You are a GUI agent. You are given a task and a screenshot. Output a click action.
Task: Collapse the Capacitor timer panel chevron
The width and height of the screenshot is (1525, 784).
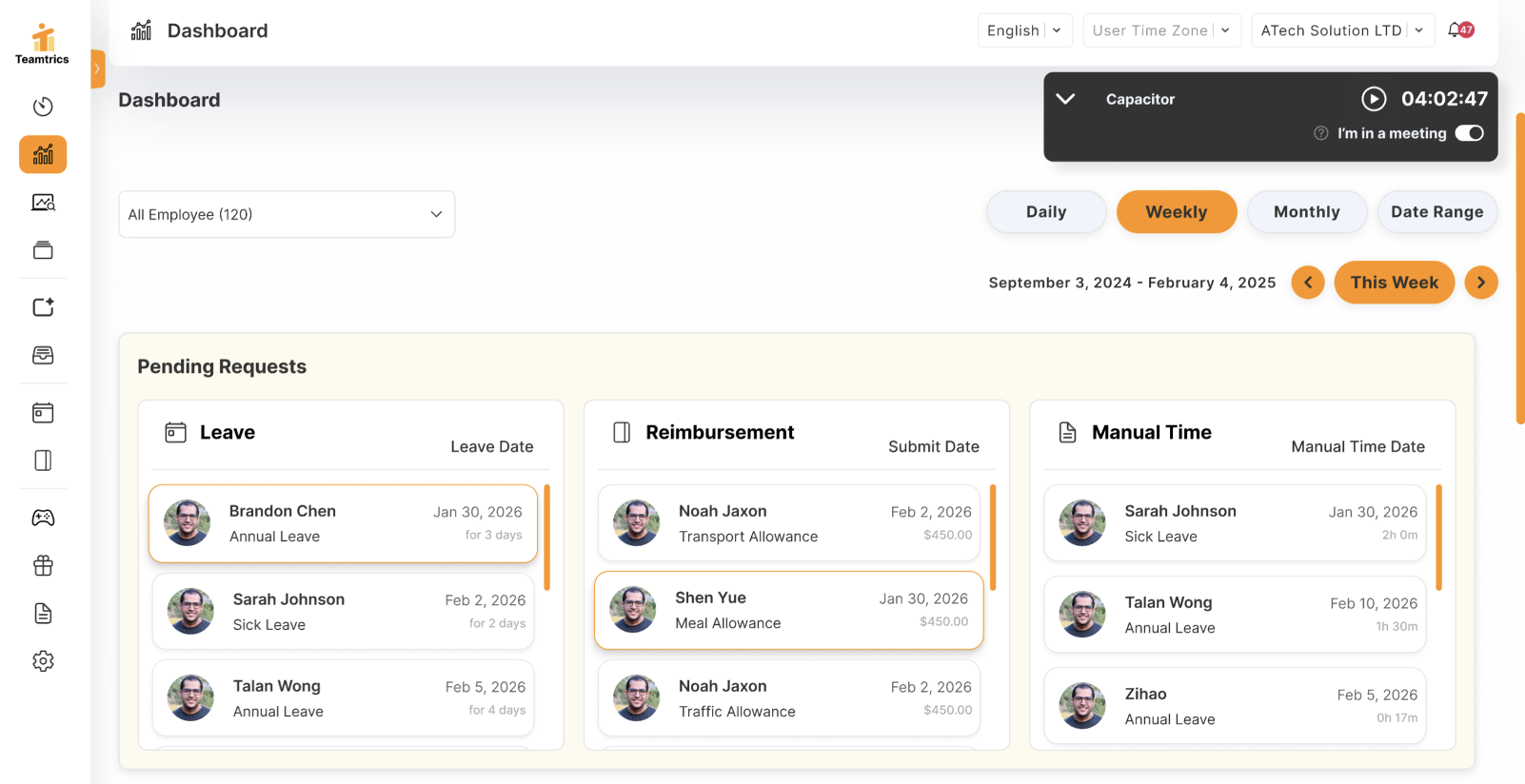click(1065, 99)
